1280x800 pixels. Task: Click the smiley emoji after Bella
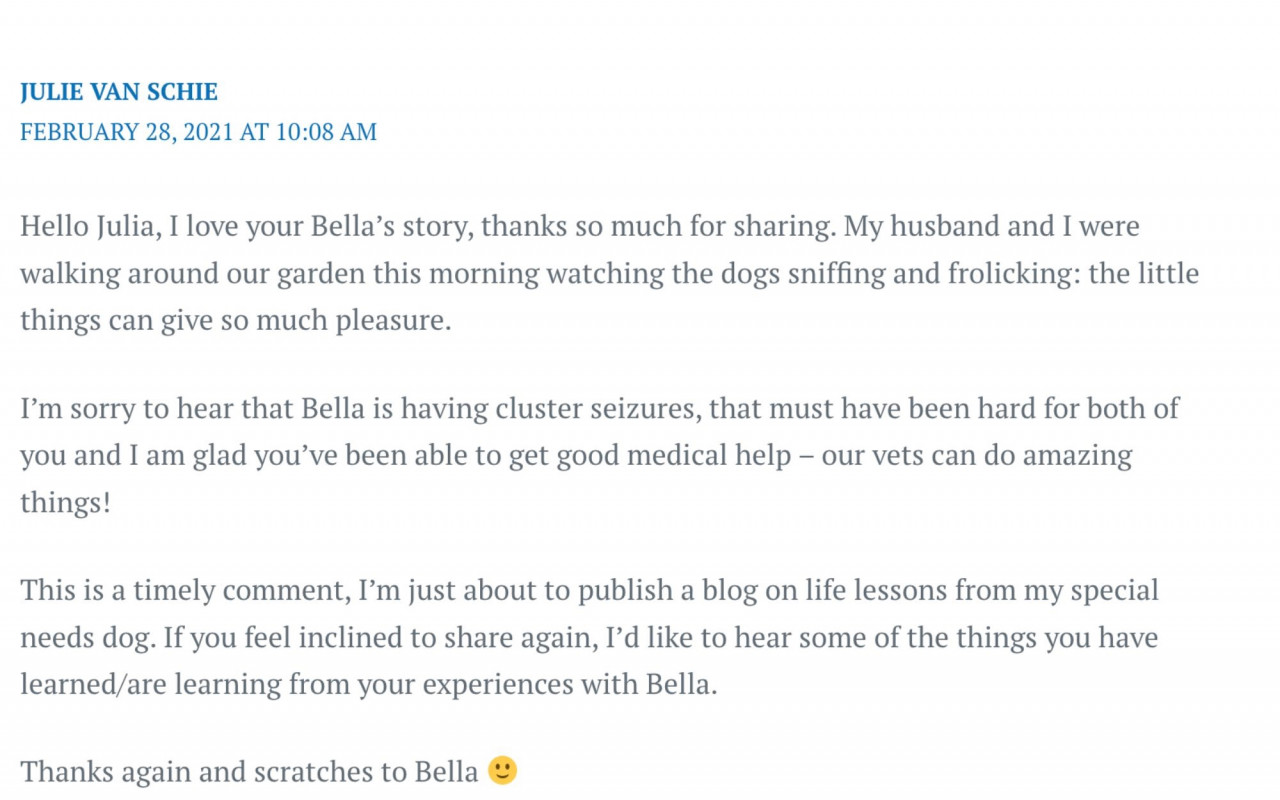click(503, 771)
